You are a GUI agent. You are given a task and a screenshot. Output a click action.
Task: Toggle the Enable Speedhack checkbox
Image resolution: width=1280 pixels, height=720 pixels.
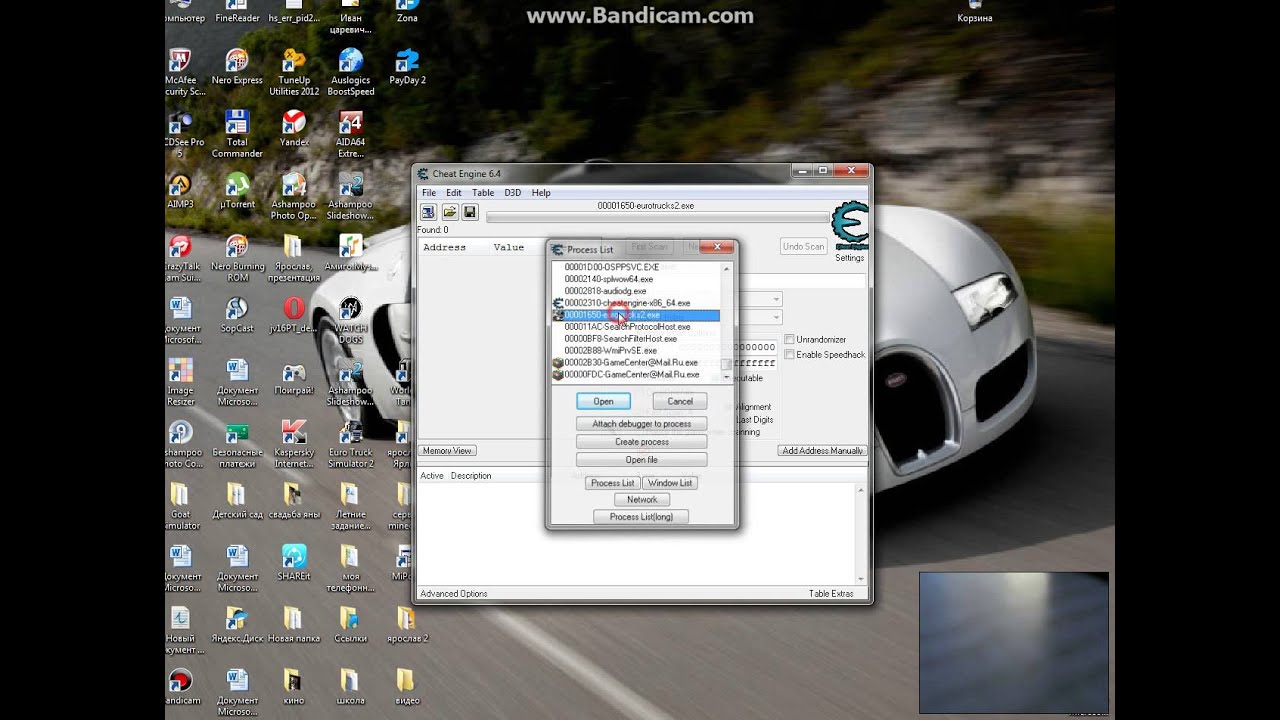tap(790, 355)
